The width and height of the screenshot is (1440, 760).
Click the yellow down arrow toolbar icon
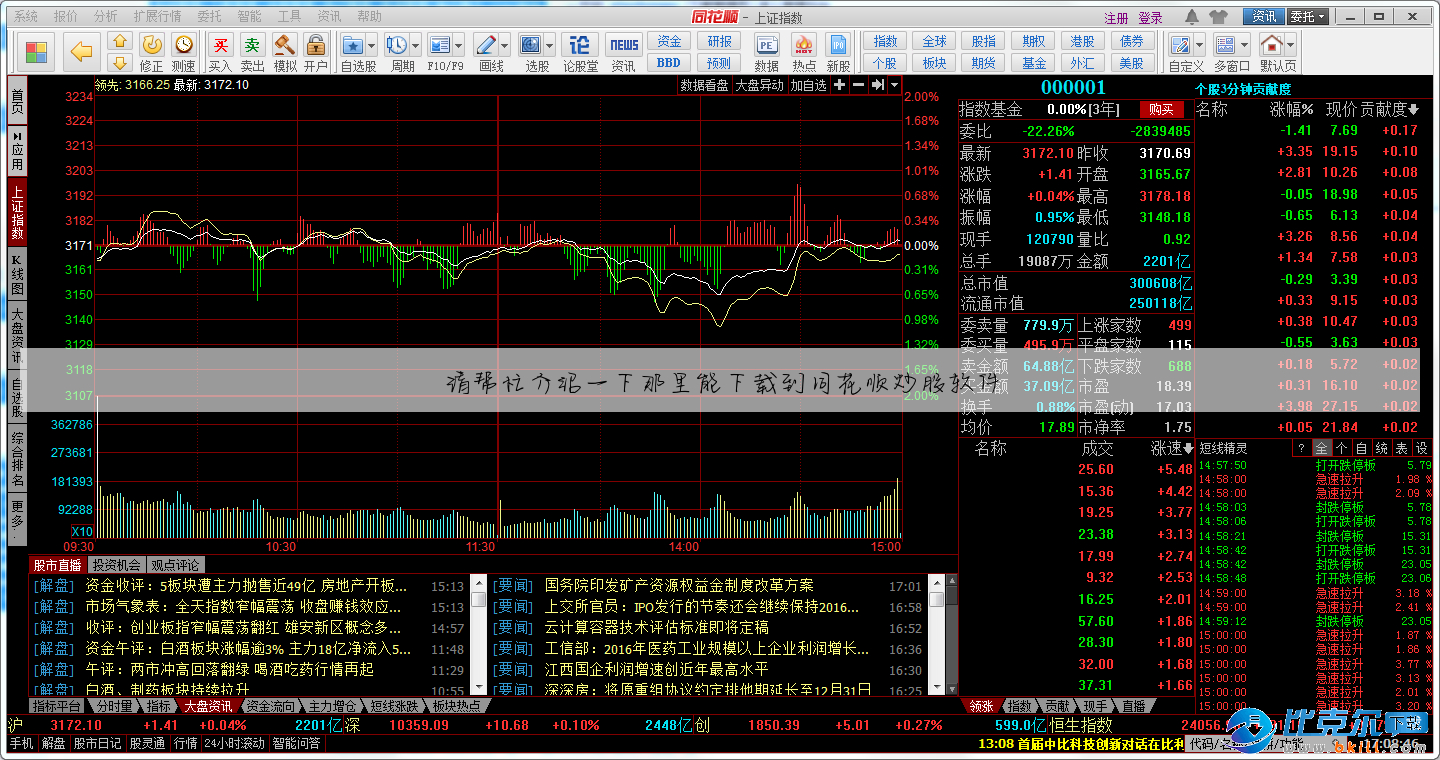(119, 63)
